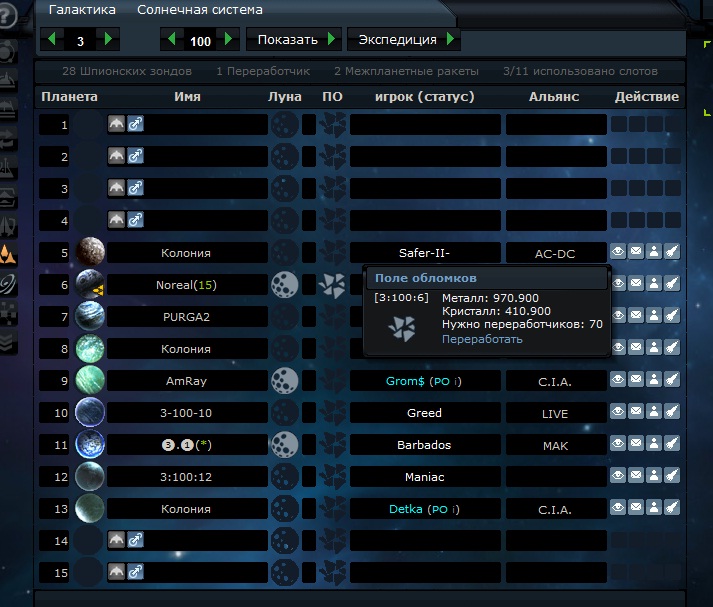Eye icon in Detka row
713x607 pixels.
click(x=618, y=507)
